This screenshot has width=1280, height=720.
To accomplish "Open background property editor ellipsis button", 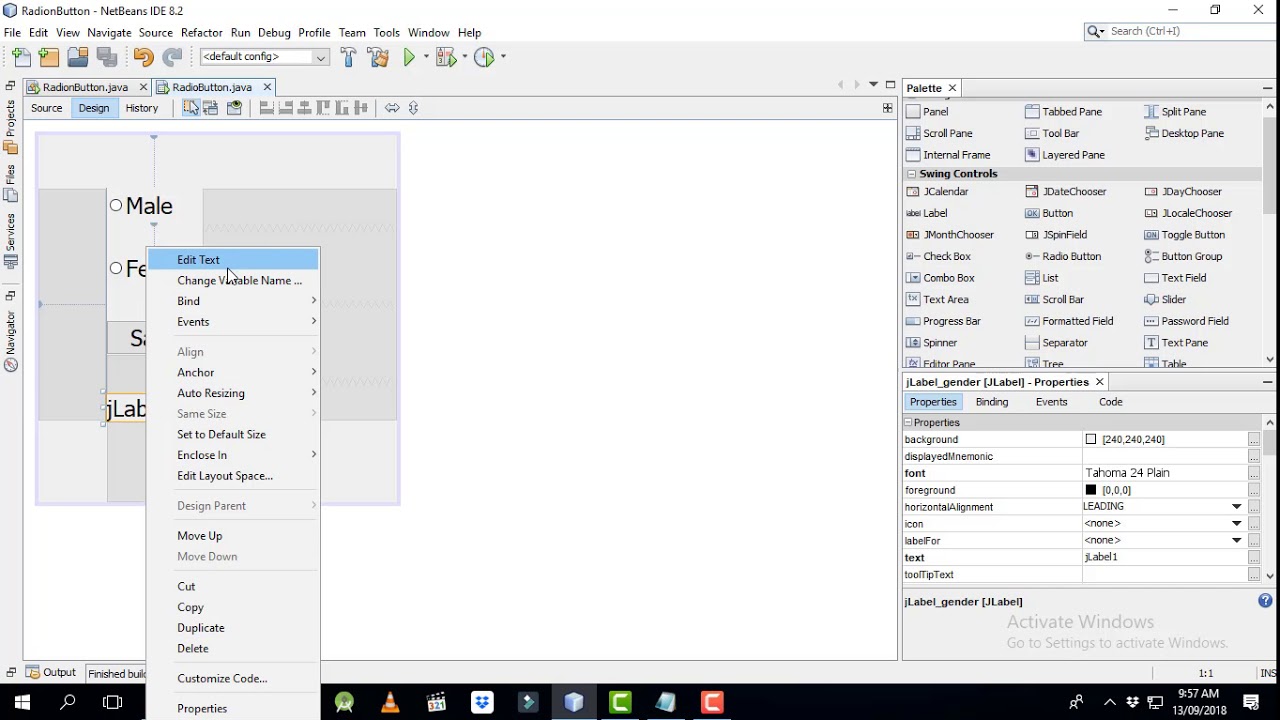I will pos(1253,440).
